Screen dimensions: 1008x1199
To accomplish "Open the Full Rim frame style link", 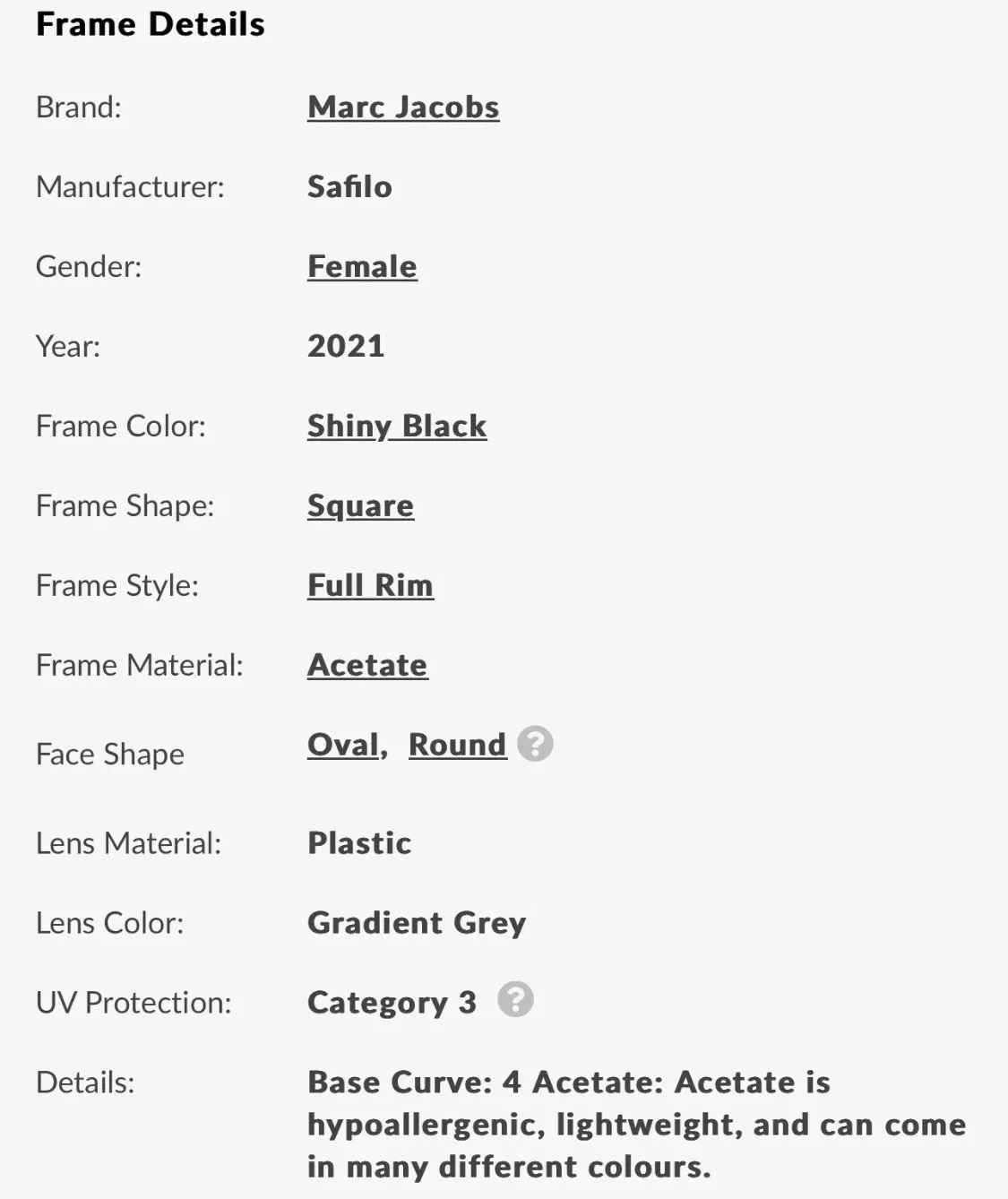I will (x=370, y=585).
